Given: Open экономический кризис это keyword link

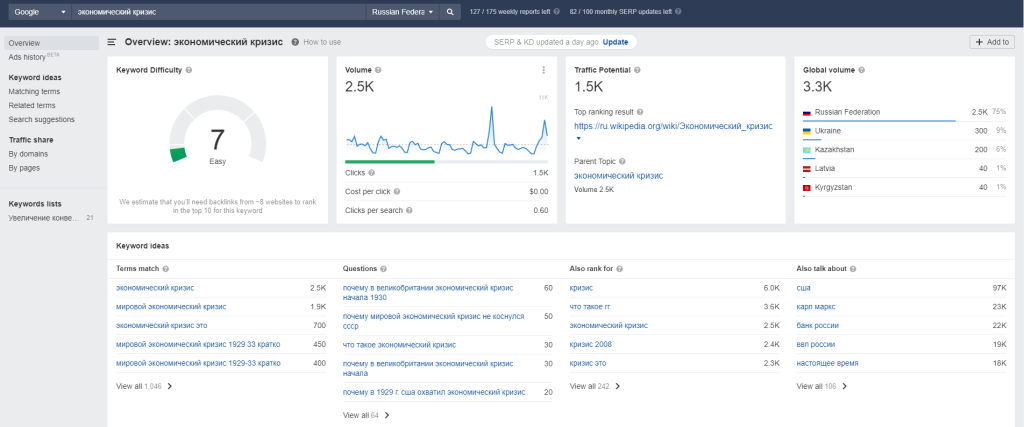Looking at the screenshot, I should click(161, 325).
